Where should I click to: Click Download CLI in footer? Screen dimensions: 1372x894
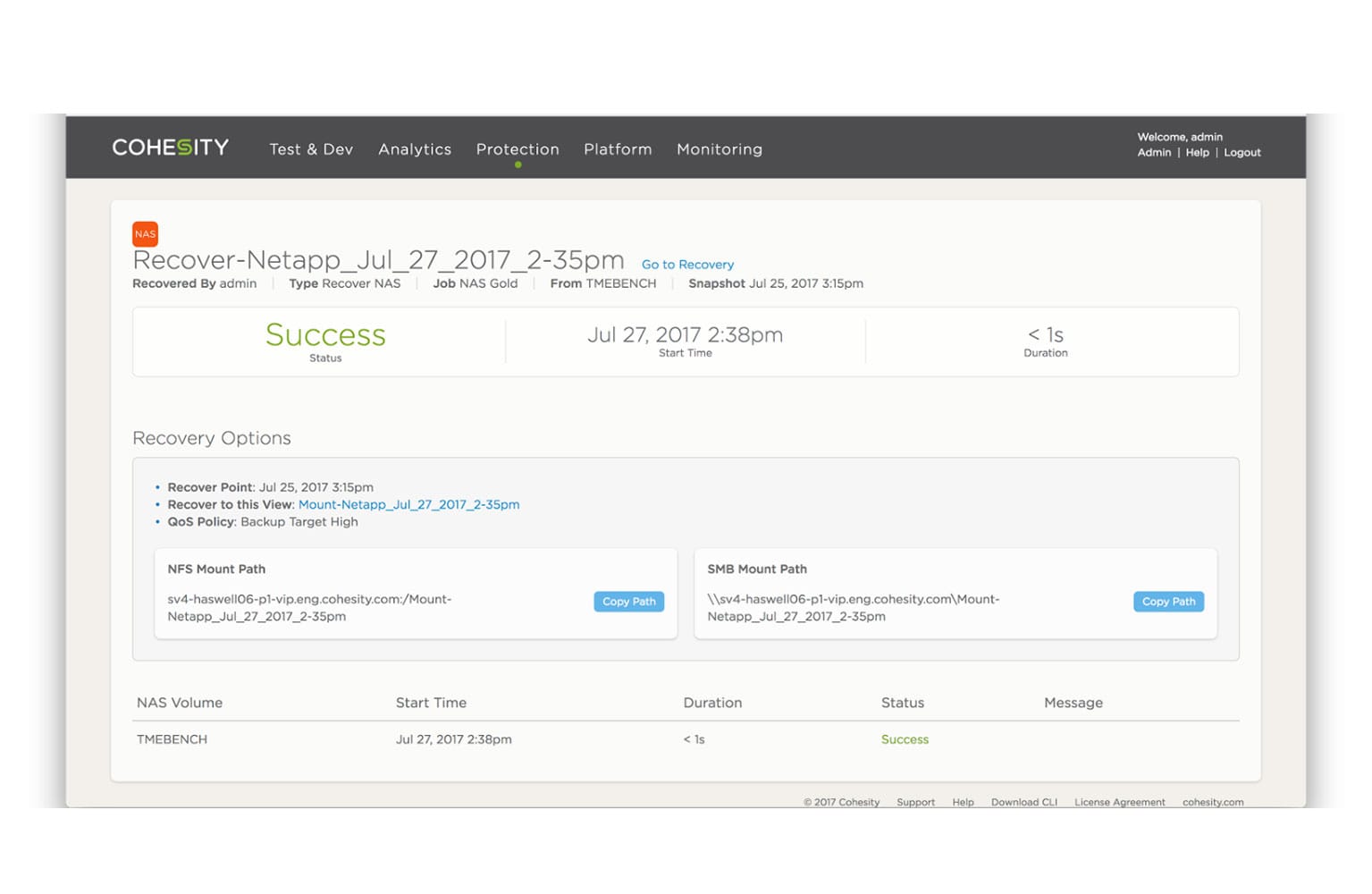pos(1023,802)
